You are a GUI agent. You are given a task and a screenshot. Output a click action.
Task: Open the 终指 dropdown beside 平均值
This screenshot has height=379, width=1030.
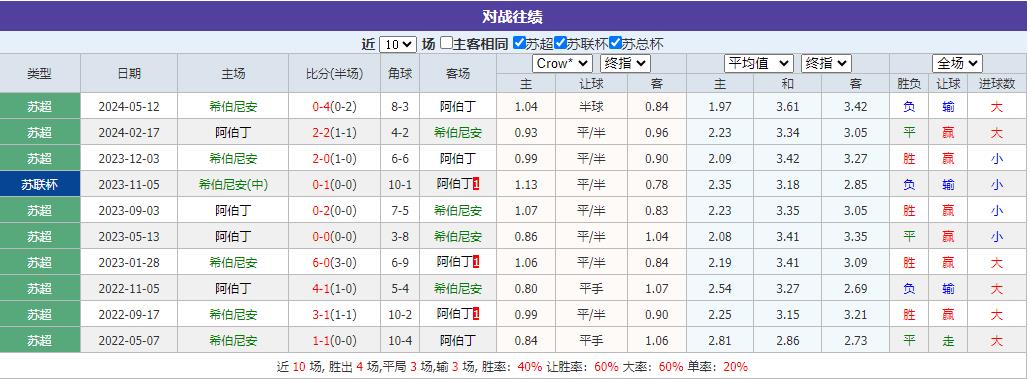(x=826, y=63)
